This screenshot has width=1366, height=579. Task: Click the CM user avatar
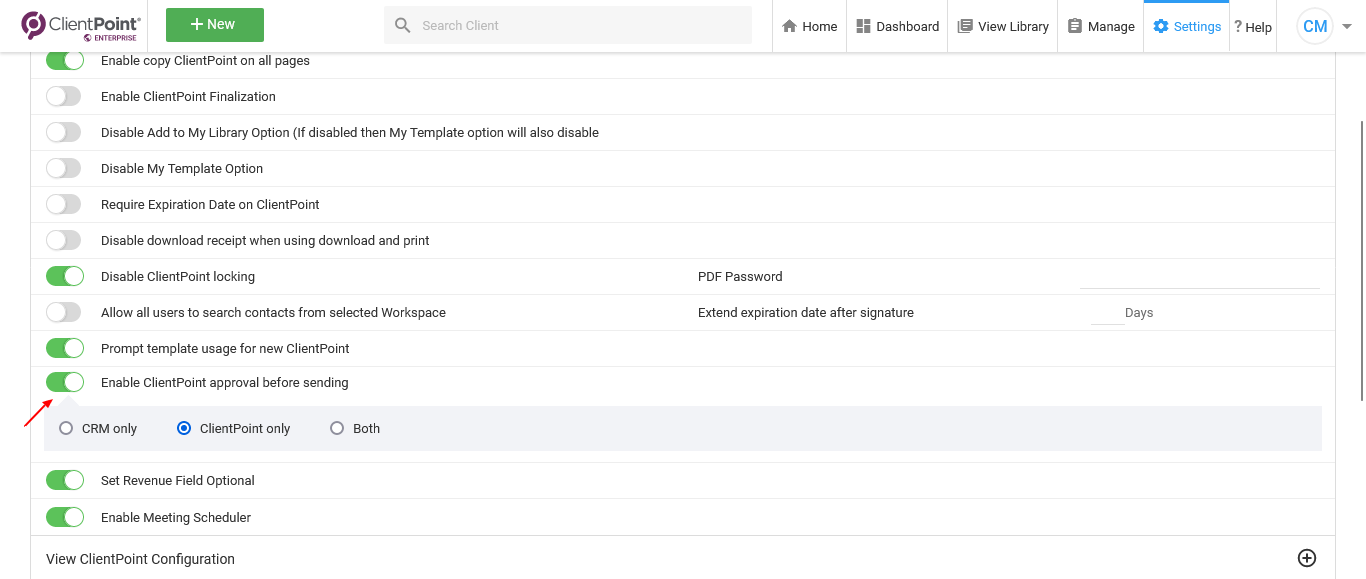point(1315,26)
